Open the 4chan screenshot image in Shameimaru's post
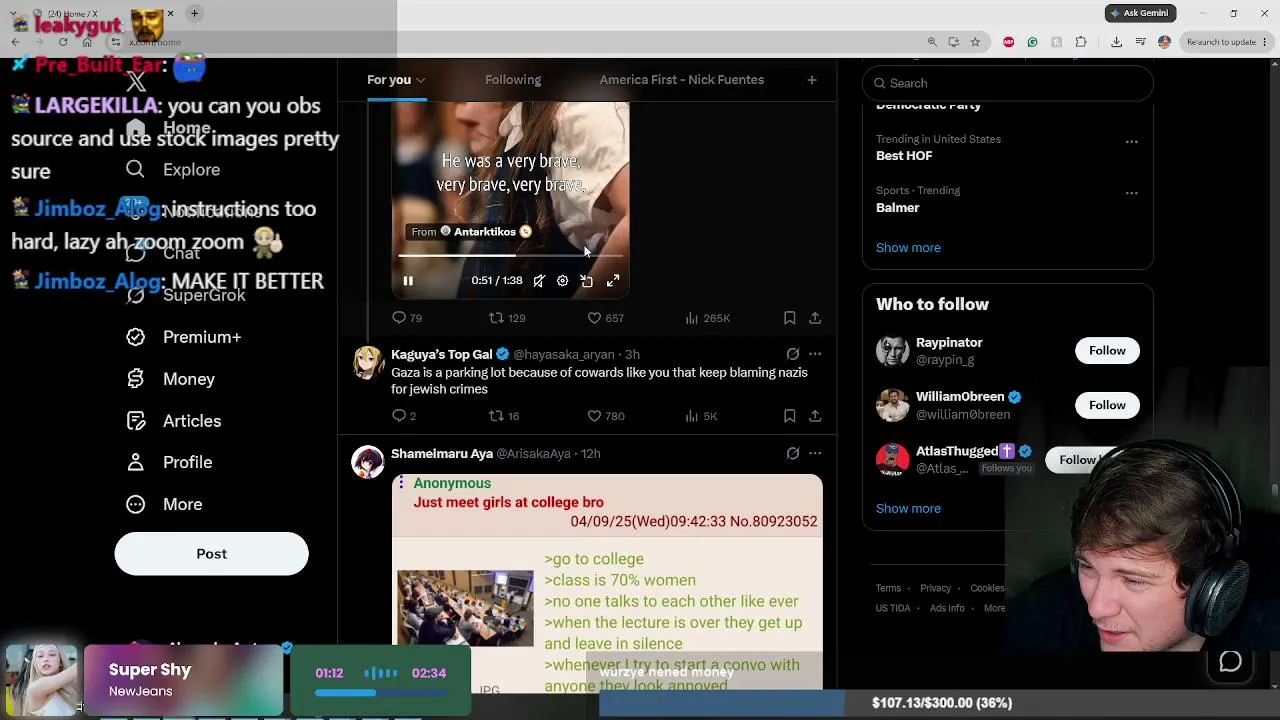Viewport: 1280px width, 720px height. 607,582
